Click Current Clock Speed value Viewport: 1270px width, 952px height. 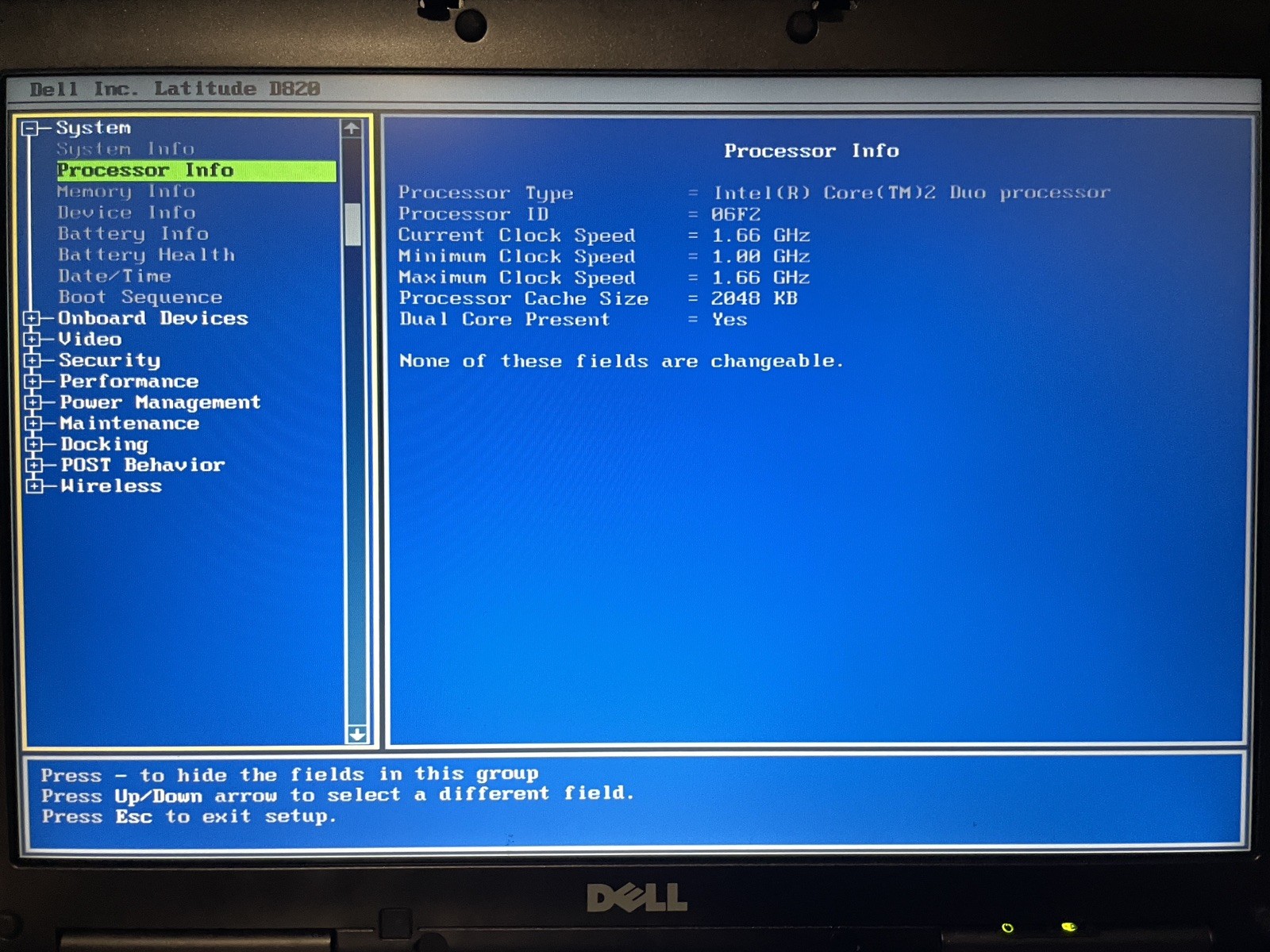coord(760,236)
